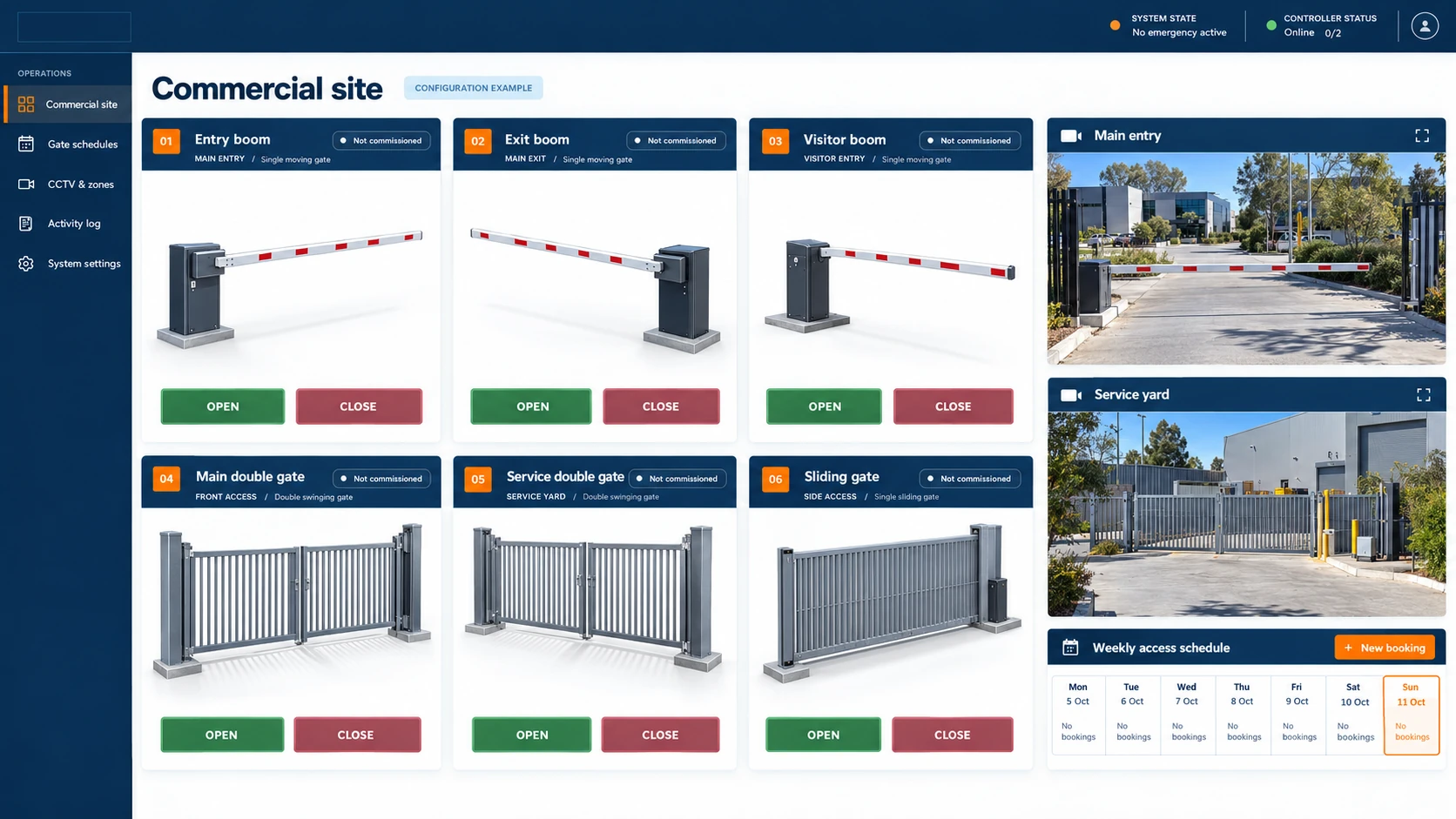Click the empty logo box top-left
The image size is (1456, 819).
pyautogui.click(x=74, y=27)
